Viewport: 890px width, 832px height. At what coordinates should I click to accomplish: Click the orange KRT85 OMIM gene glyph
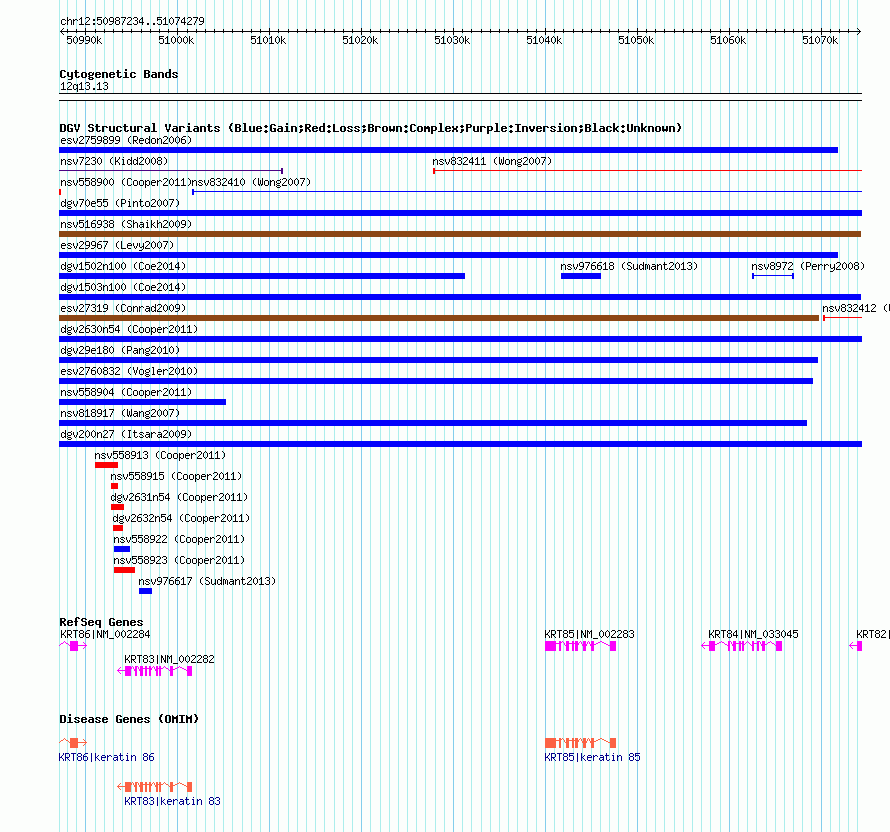(x=581, y=742)
